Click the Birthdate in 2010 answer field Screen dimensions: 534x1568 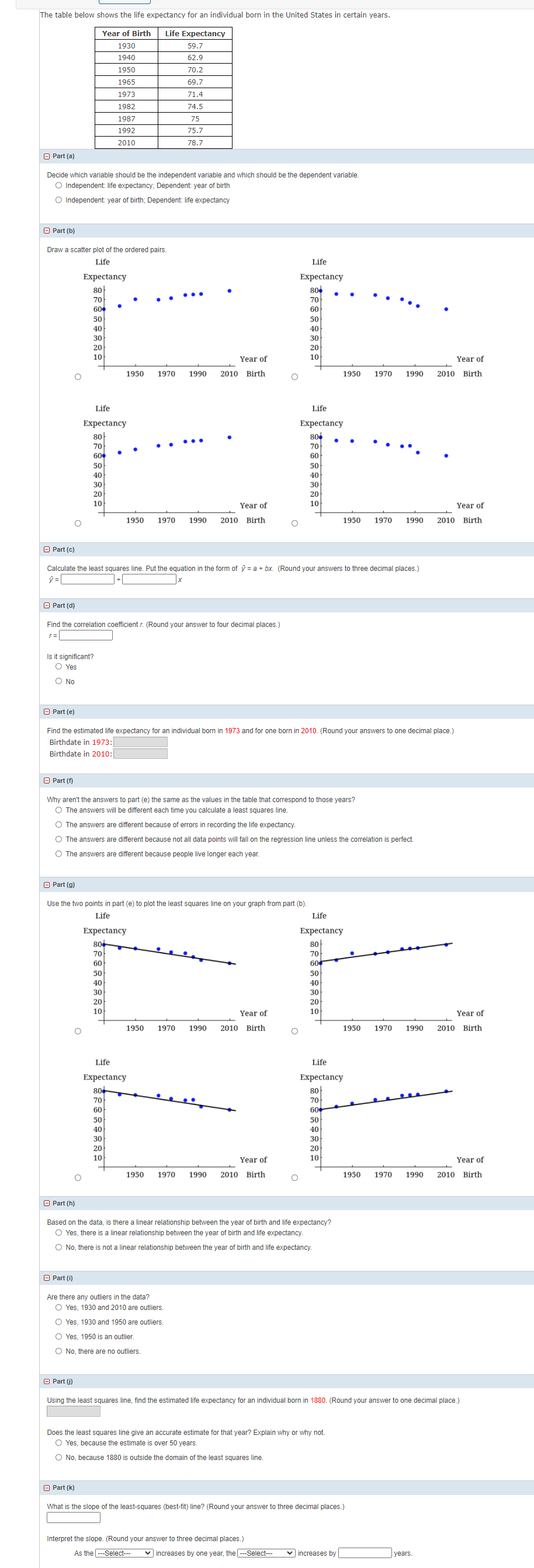tap(141, 754)
